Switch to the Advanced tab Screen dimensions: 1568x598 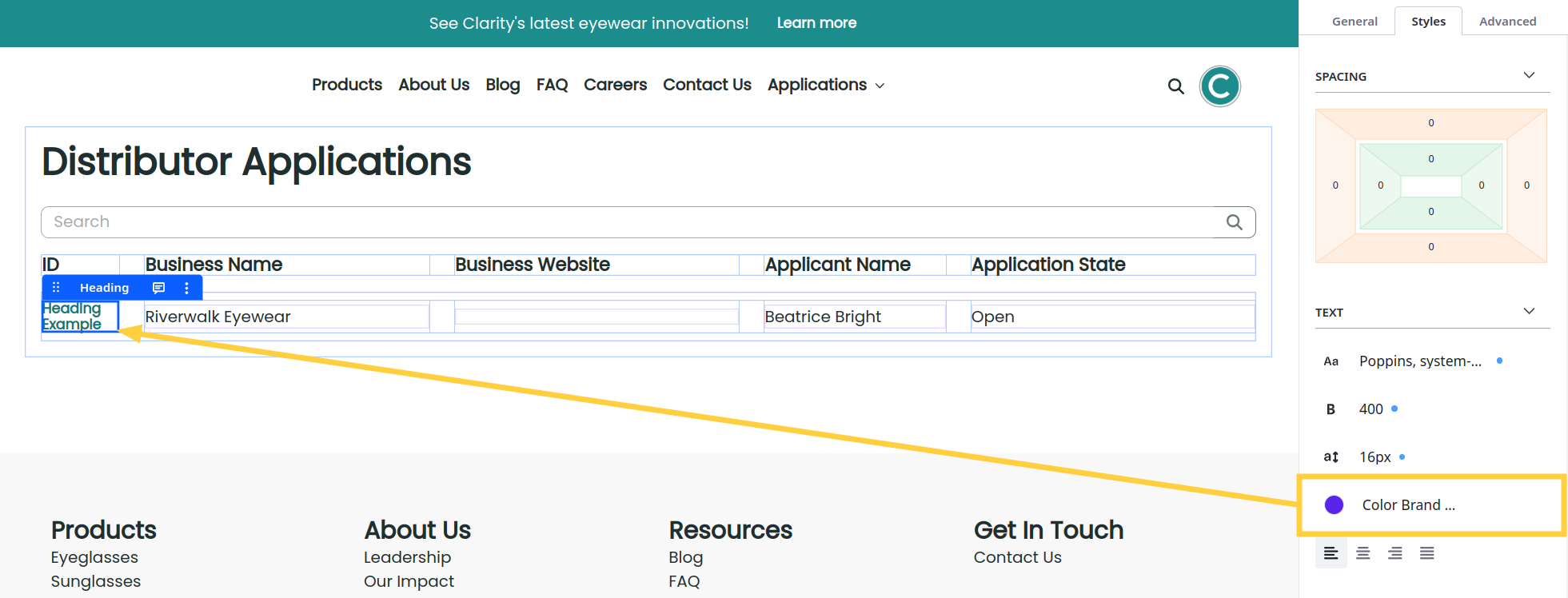[1507, 22]
